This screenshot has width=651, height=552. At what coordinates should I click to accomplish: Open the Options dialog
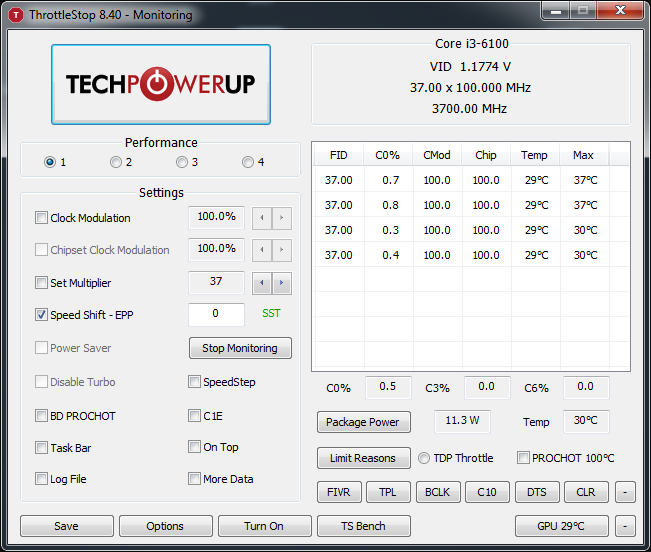tap(166, 526)
